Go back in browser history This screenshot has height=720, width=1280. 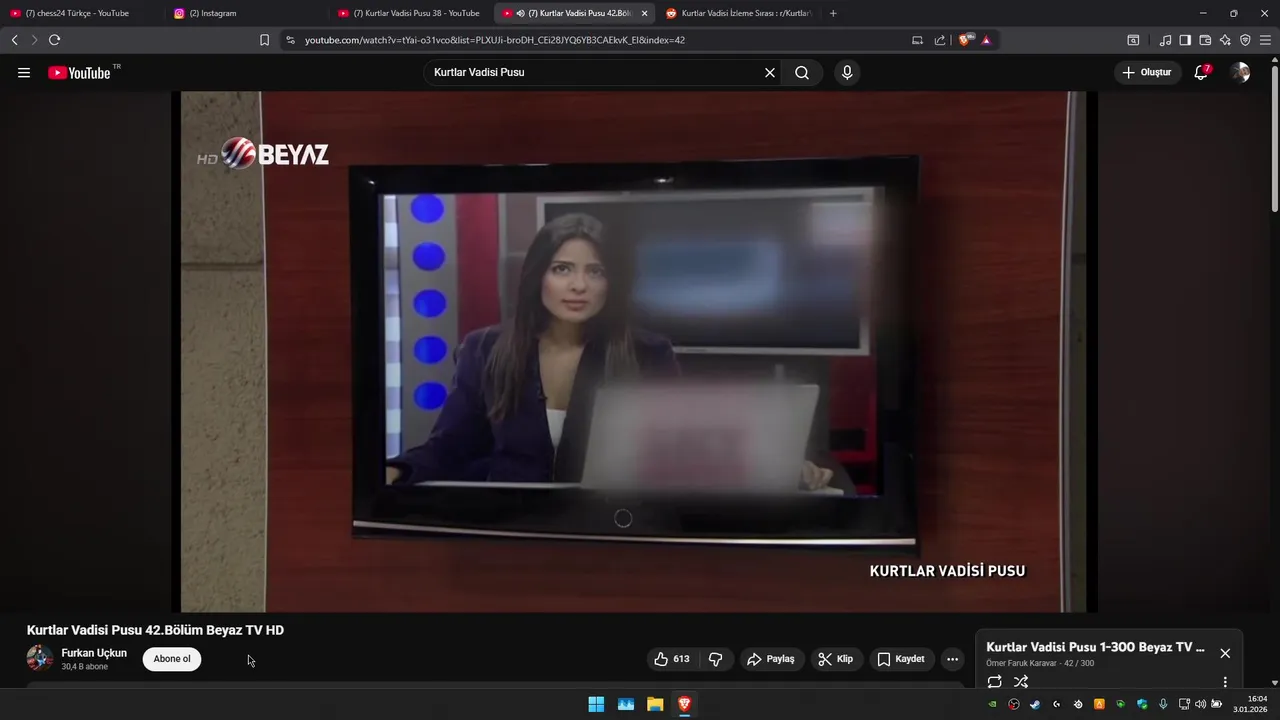[14, 40]
